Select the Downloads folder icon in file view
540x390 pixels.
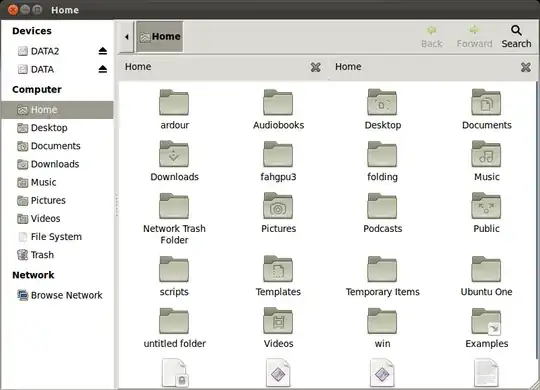tap(174, 154)
